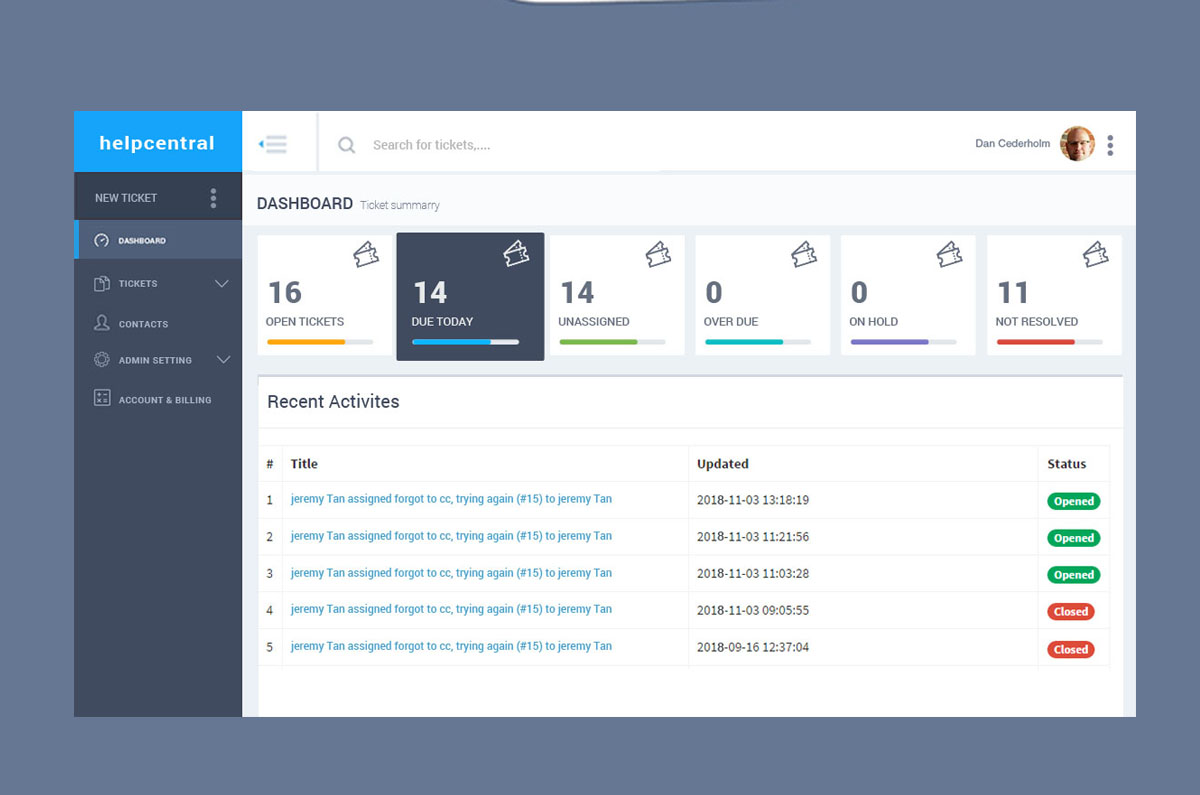Click the Contacts person icon in sidebar

point(102,323)
